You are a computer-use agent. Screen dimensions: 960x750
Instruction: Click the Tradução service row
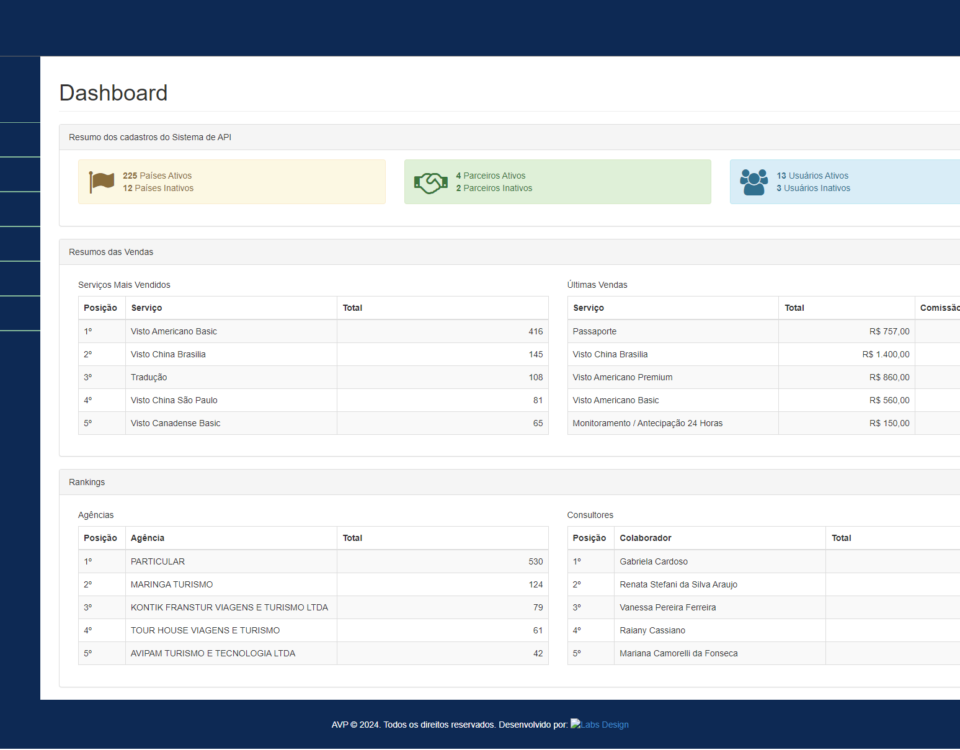pyautogui.click(x=313, y=377)
